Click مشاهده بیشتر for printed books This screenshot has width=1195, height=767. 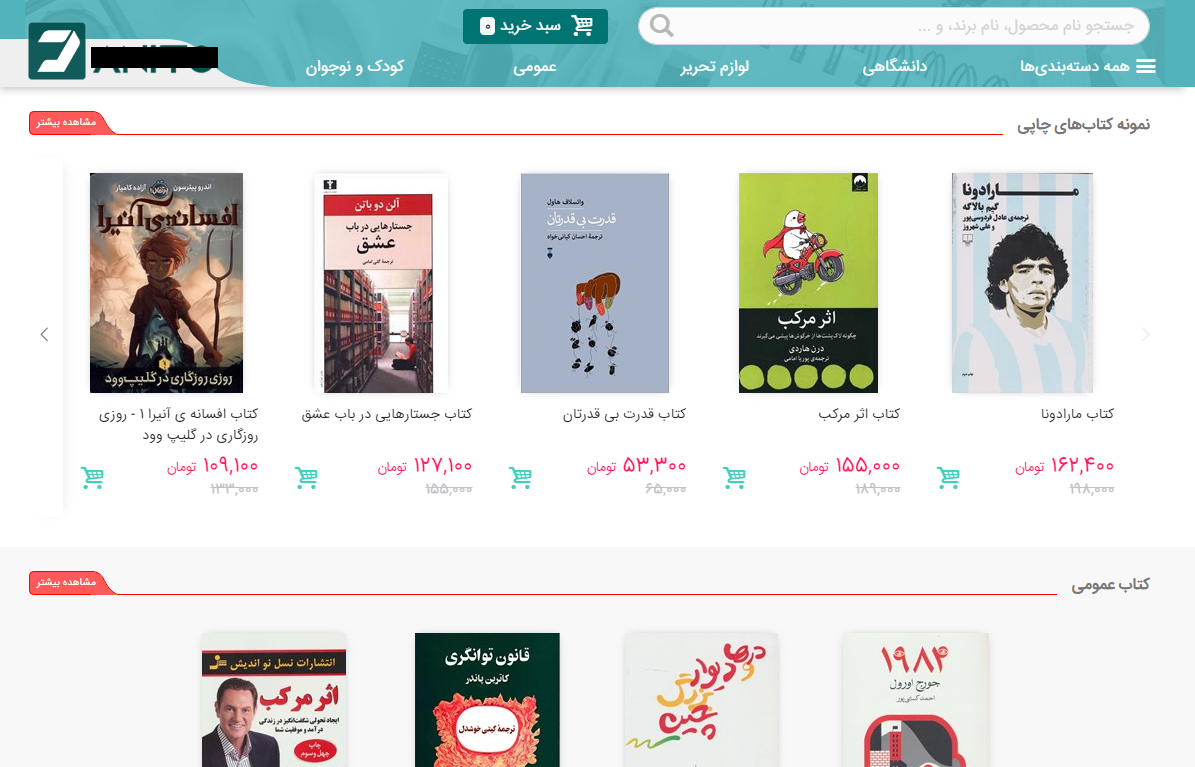tap(67, 122)
